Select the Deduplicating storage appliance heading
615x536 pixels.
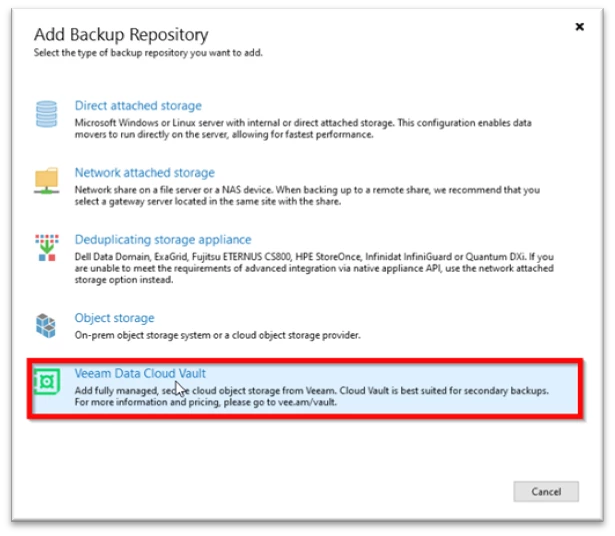163,240
